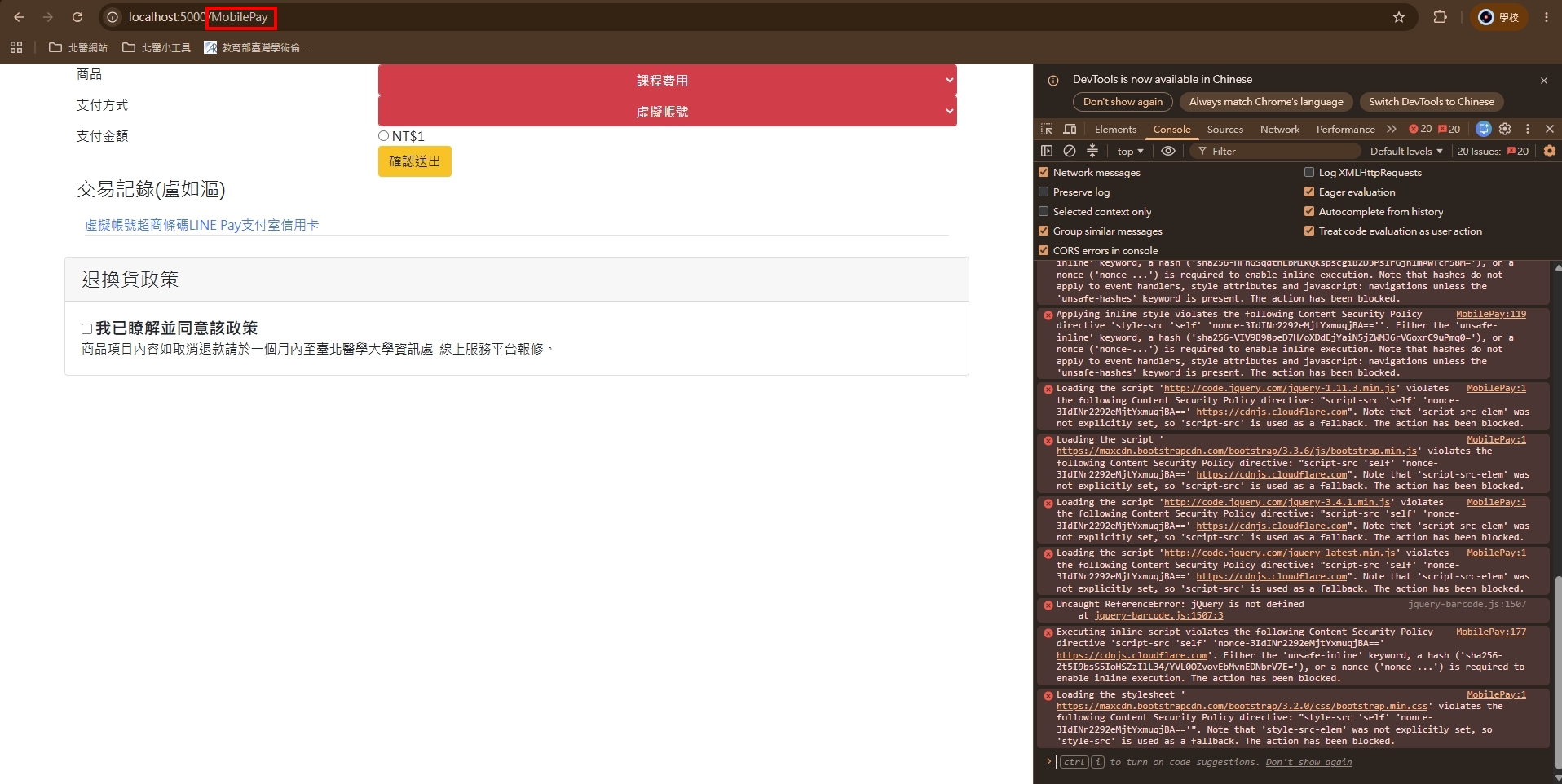This screenshot has width=1562, height=784.
Task: Create a live expression with eye icon
Action: pos(1168,151)
